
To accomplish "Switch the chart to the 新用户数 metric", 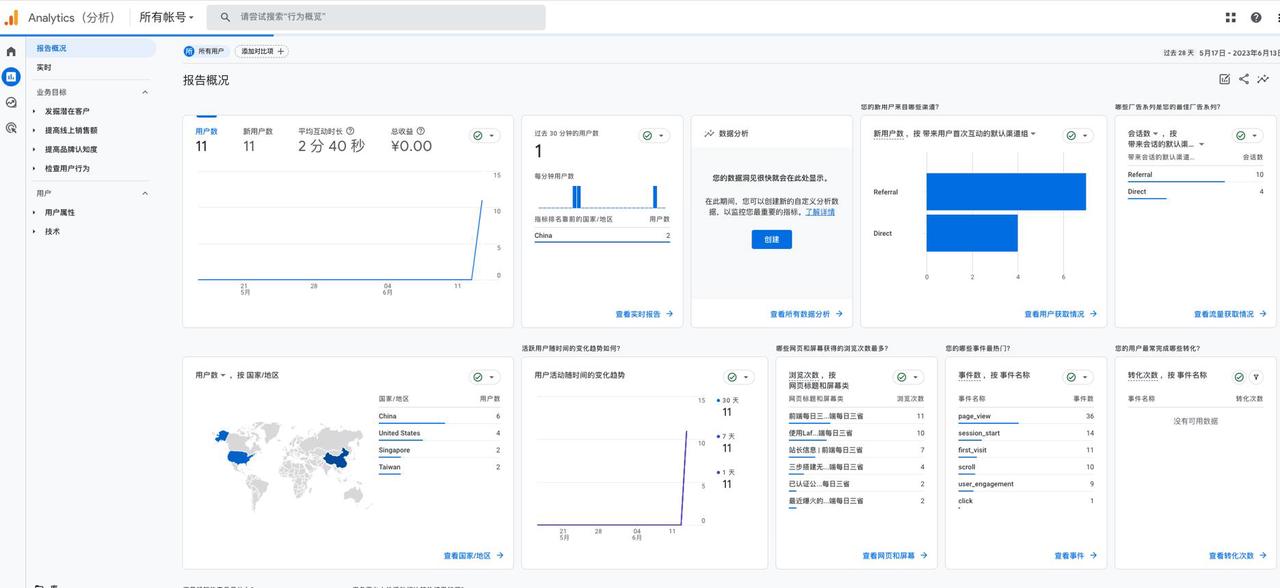I will tap(258, 139).
